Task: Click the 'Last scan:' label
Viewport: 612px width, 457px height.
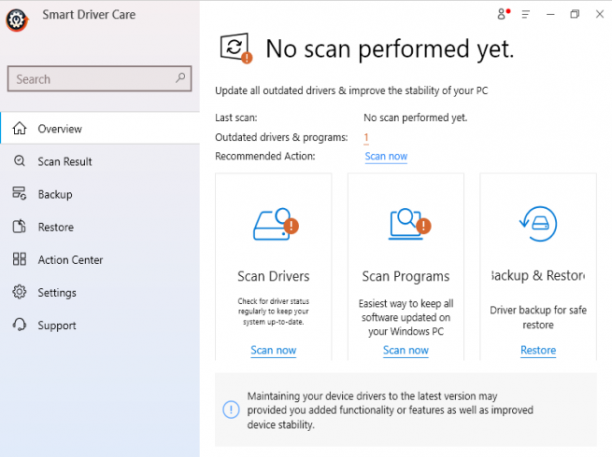Action: pyautogui.click(x=236, y=117)
